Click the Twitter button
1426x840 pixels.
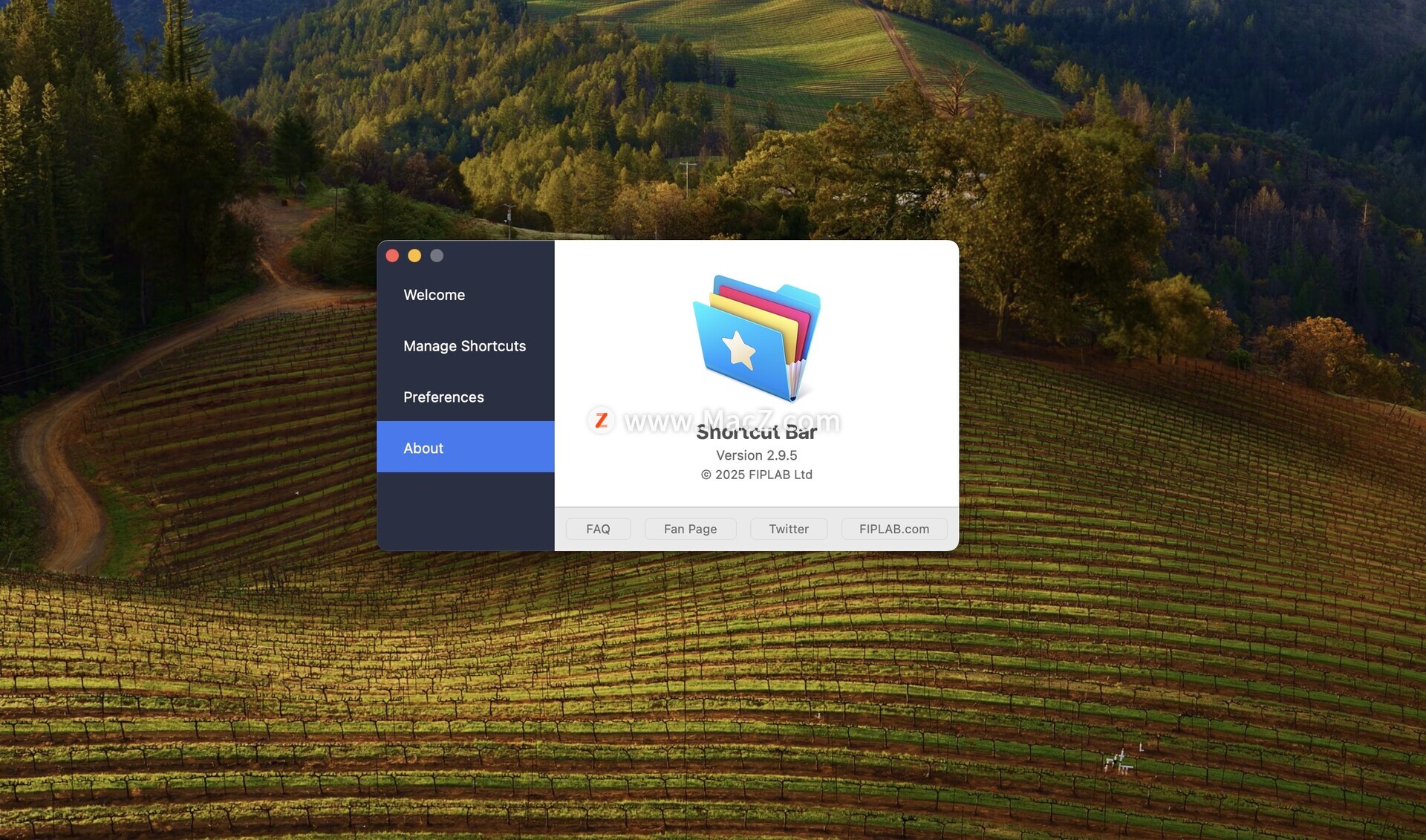point(788,529)
